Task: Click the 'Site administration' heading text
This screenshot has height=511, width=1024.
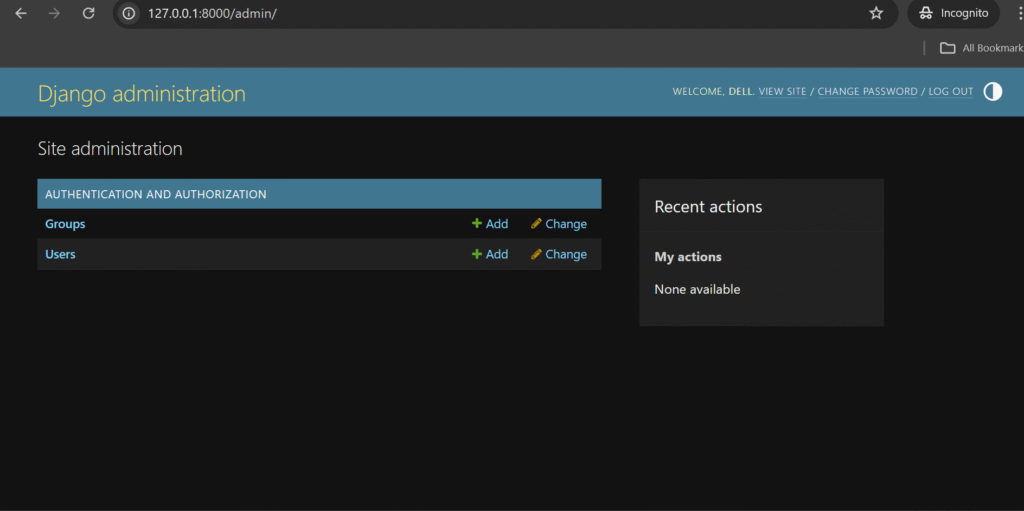Action: (x=110, y=148)
